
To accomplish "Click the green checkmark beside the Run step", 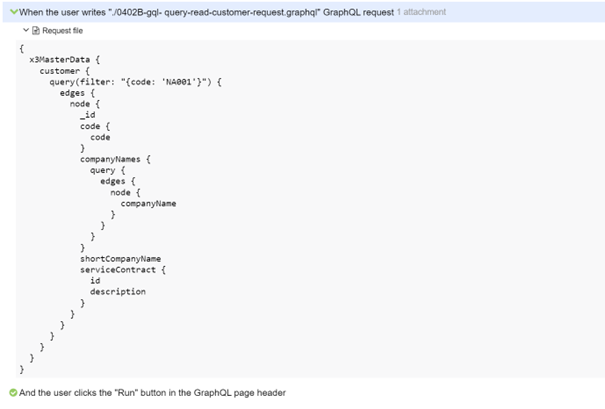I will pos(11,393).
